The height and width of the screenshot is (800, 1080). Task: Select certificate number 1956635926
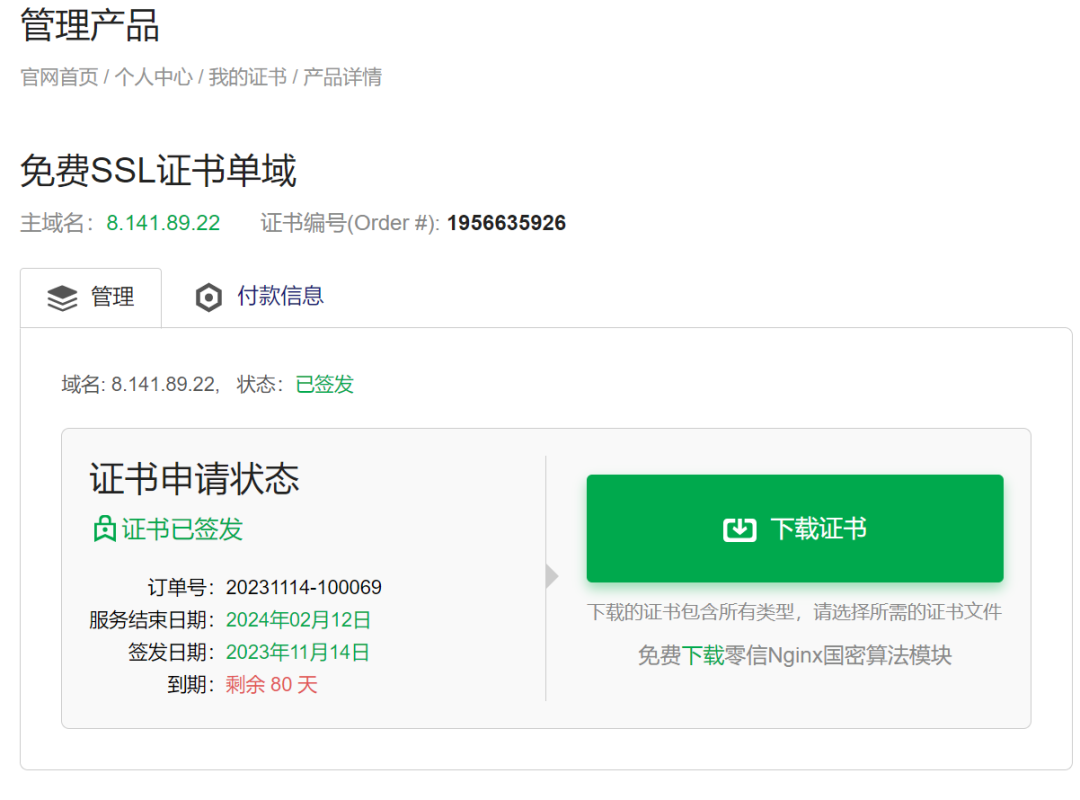pyautogui.click(x=506, y=223)
